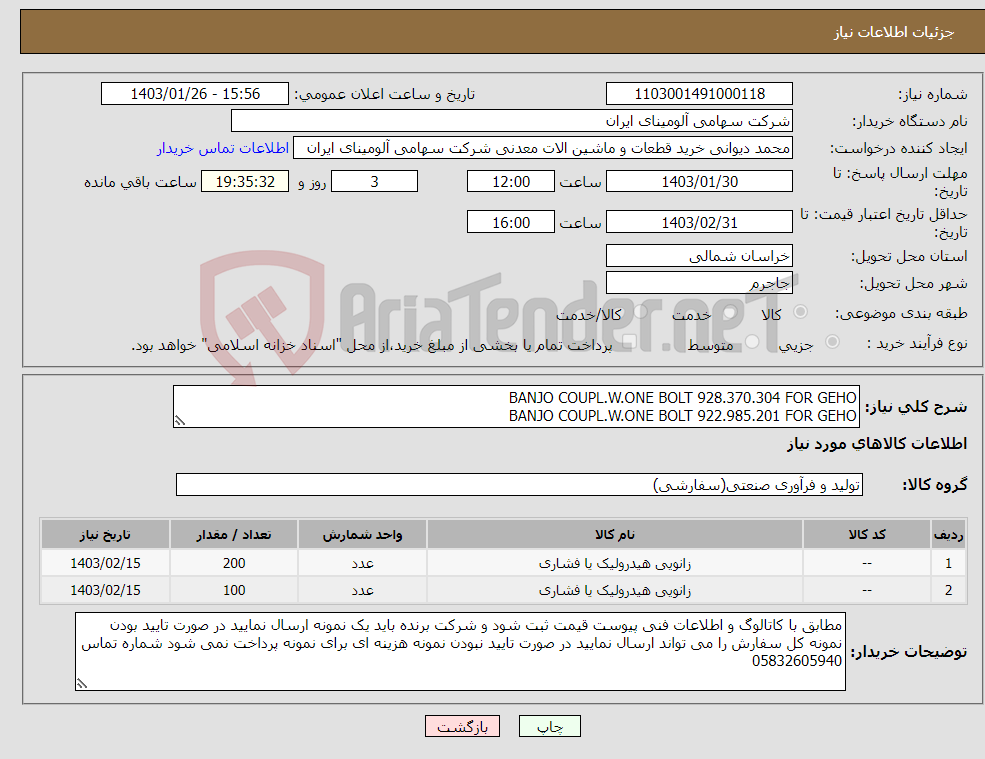The image size is (985, 759).
Task: Click the price validity time 16:00
Action: click(x=511, y=222)
